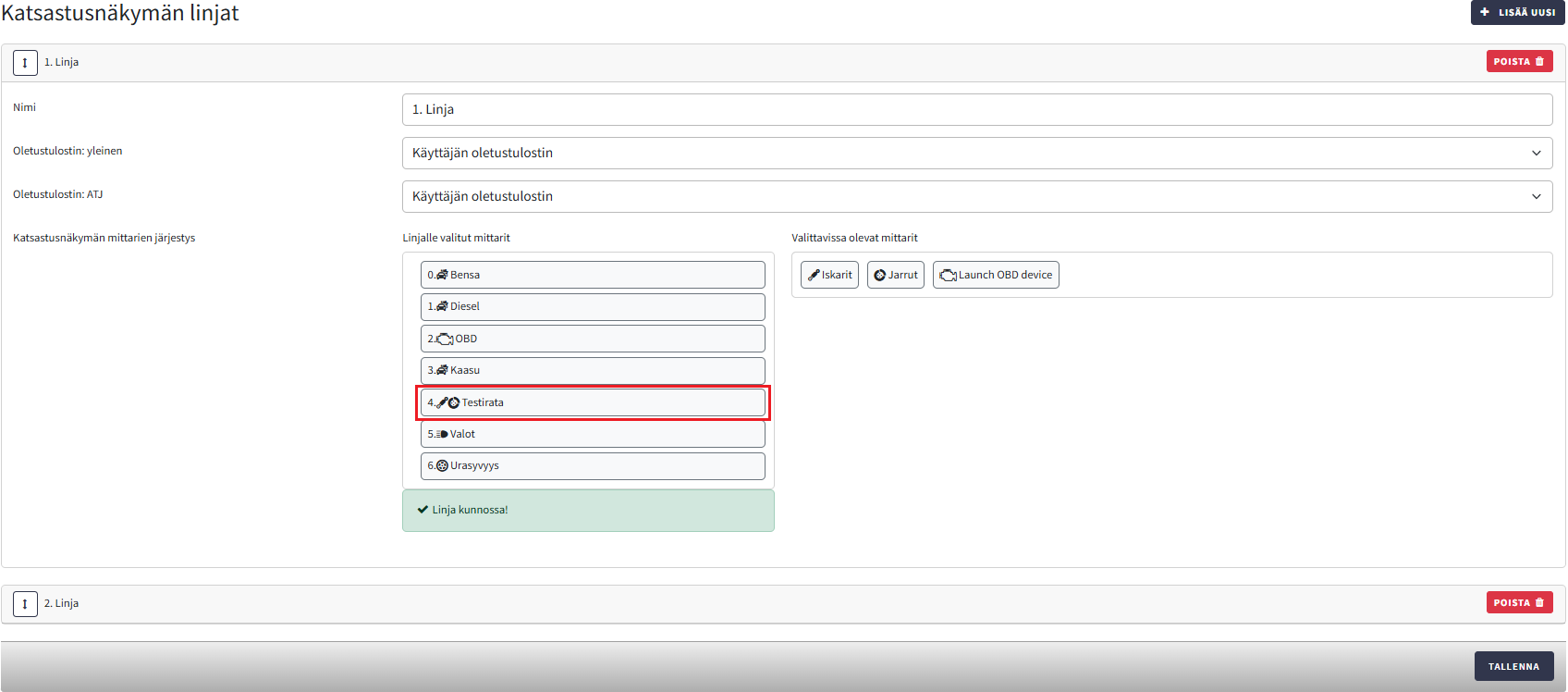Click engine icon on Launch OBD device
1568x692 pixels.
(x=948, y=275)
